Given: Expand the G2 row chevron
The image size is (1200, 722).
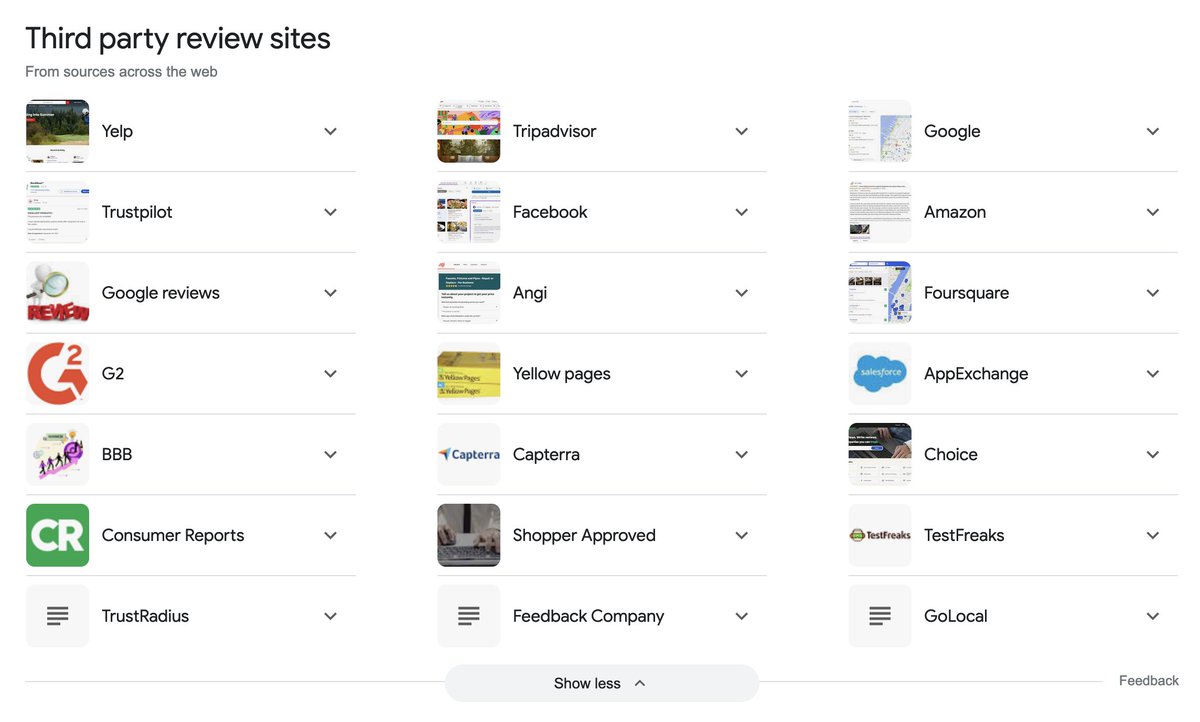Looking at the screenshot, I should coord(331,374).
